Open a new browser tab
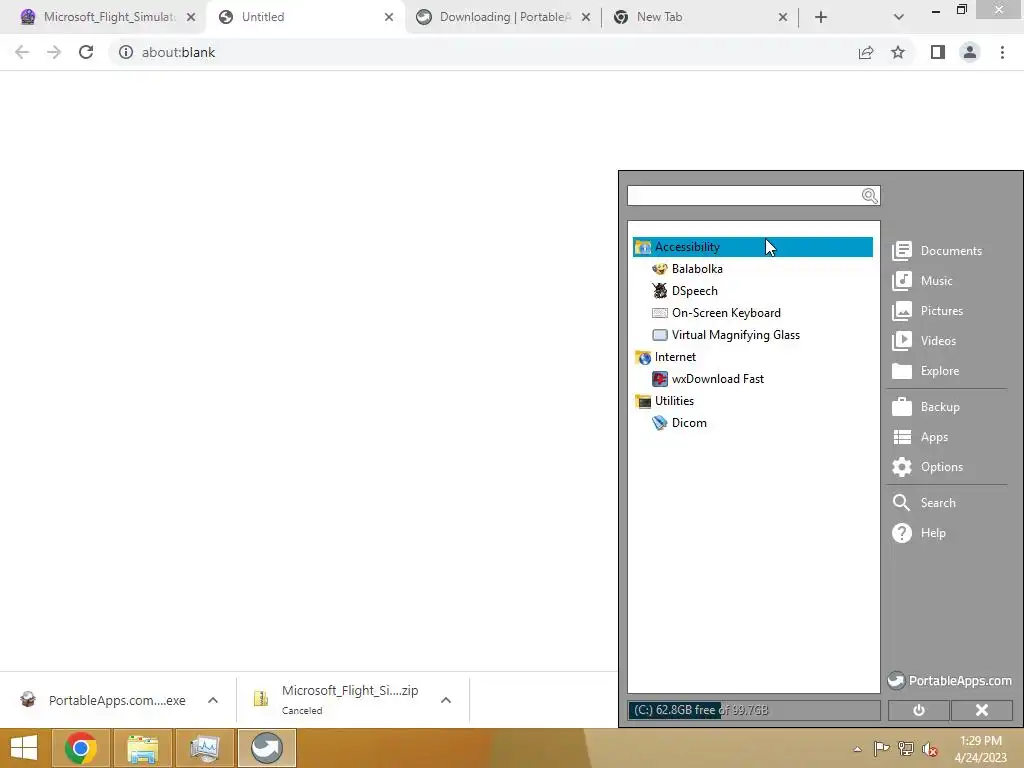Screen dimensions: 1024x768 pyautogui.click(x=821, y=18)
